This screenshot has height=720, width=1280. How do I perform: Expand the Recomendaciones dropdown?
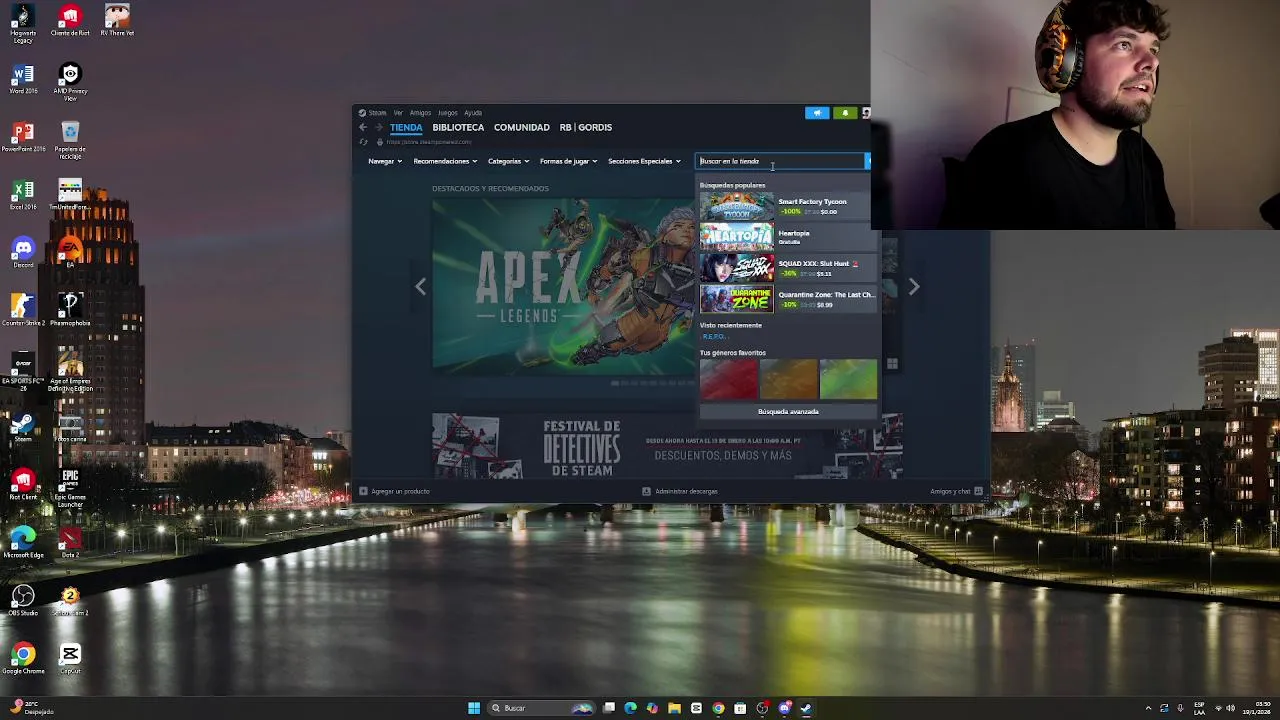point(445,161)
